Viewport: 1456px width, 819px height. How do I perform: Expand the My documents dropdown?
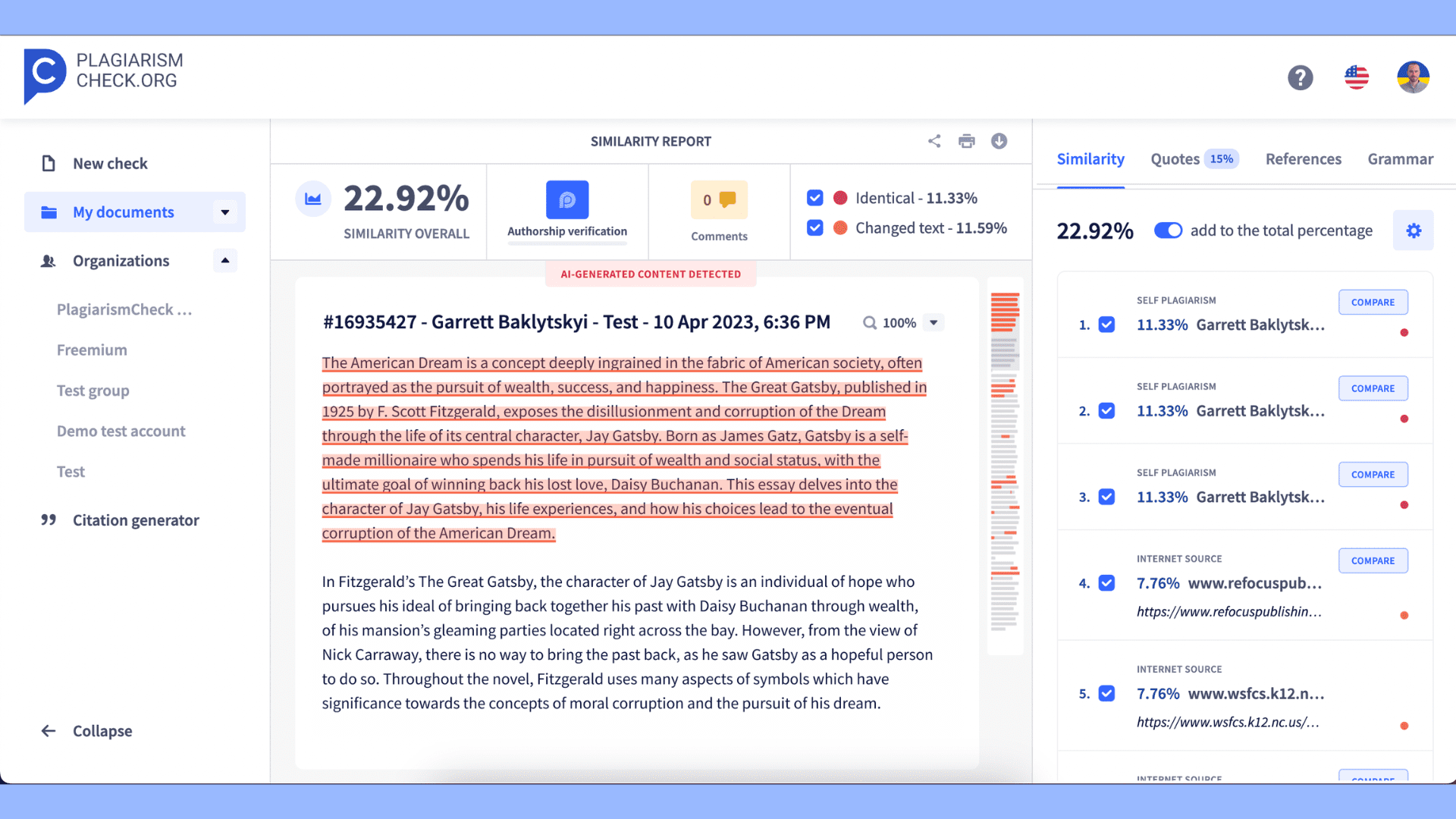[224, 211]
